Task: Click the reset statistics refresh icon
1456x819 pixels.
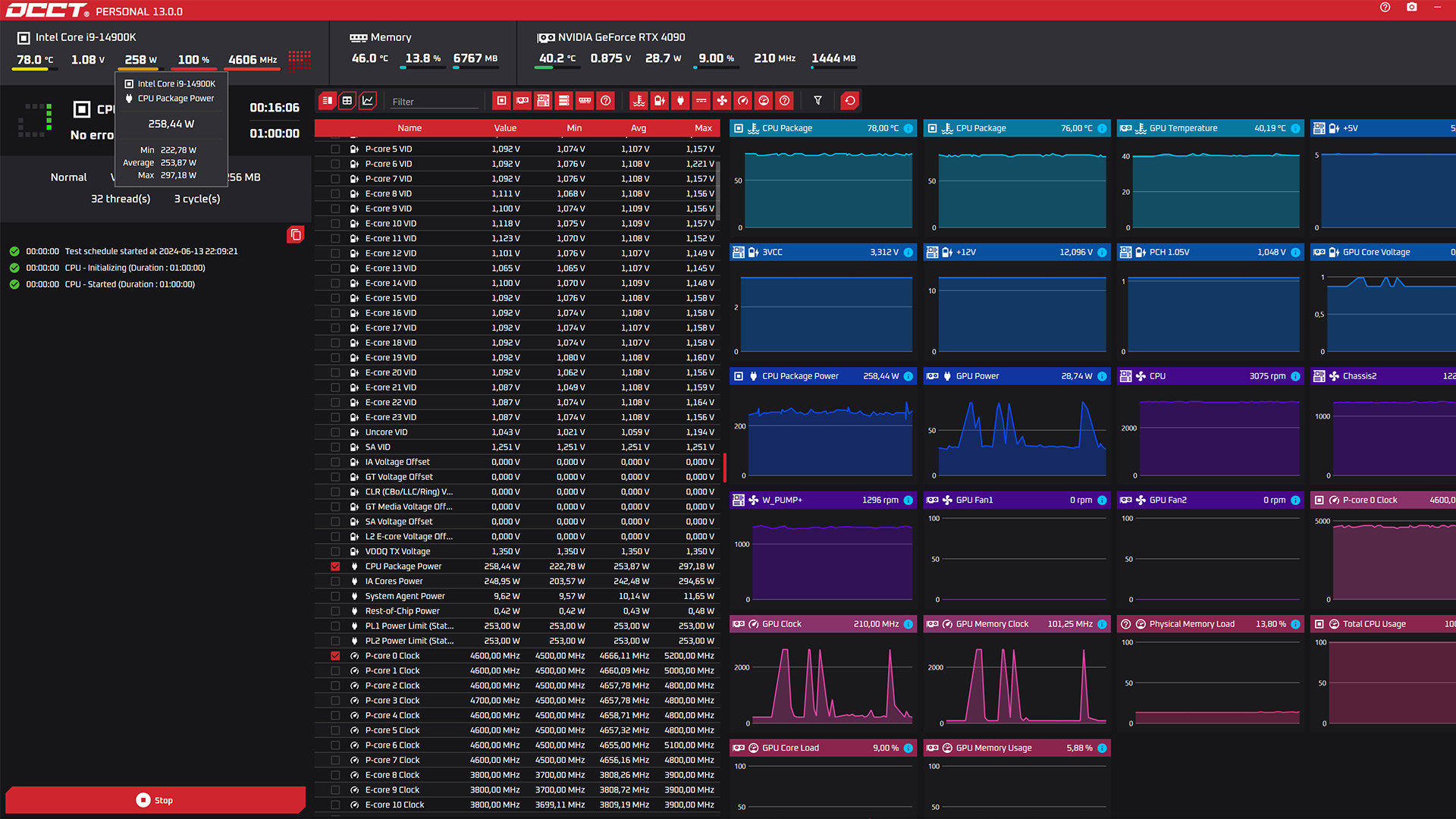Action: 850,101
